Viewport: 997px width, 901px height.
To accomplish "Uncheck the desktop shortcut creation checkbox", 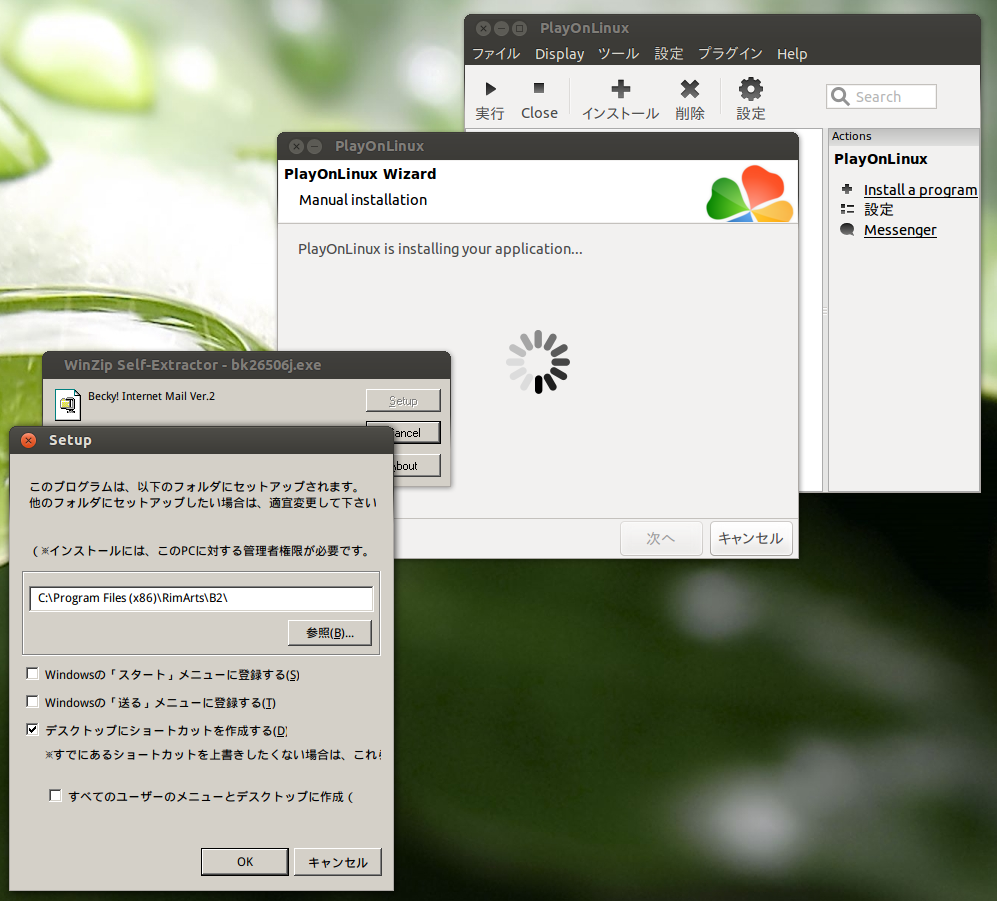I will click(x=32, y=729).
